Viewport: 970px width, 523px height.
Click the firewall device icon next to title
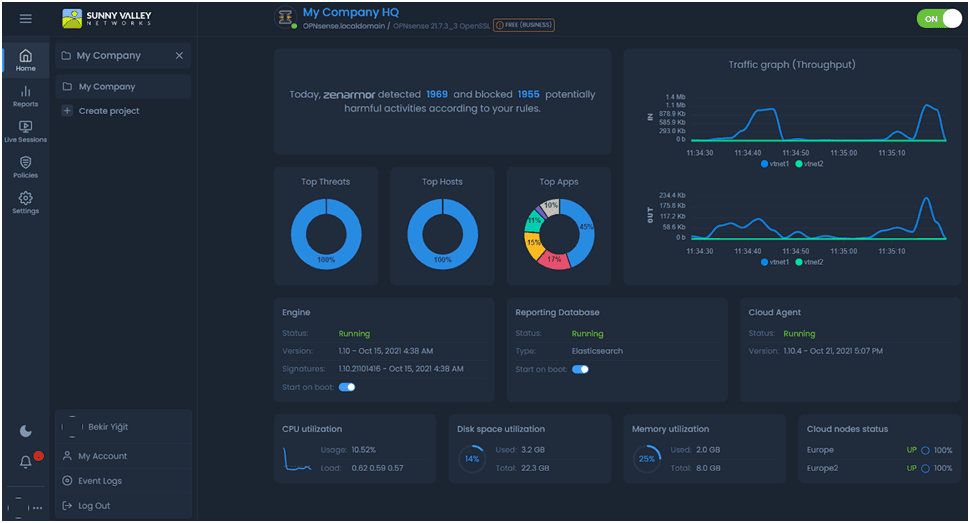pos(285,18)
